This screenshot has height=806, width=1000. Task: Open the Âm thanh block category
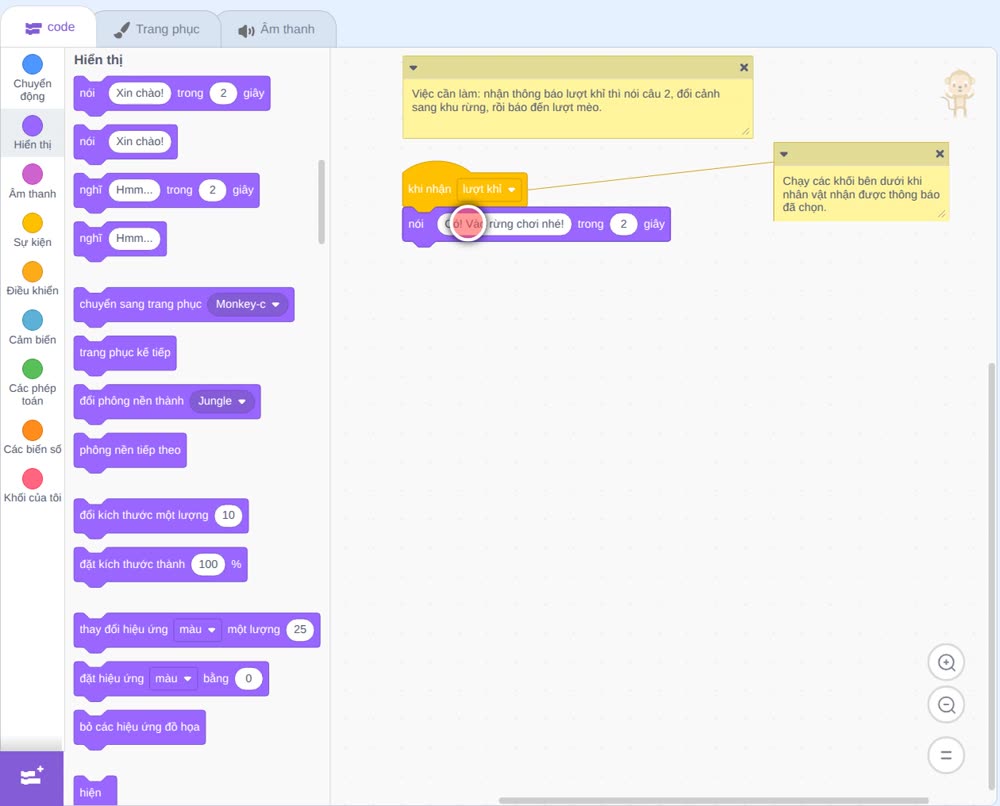pos(33,181)
